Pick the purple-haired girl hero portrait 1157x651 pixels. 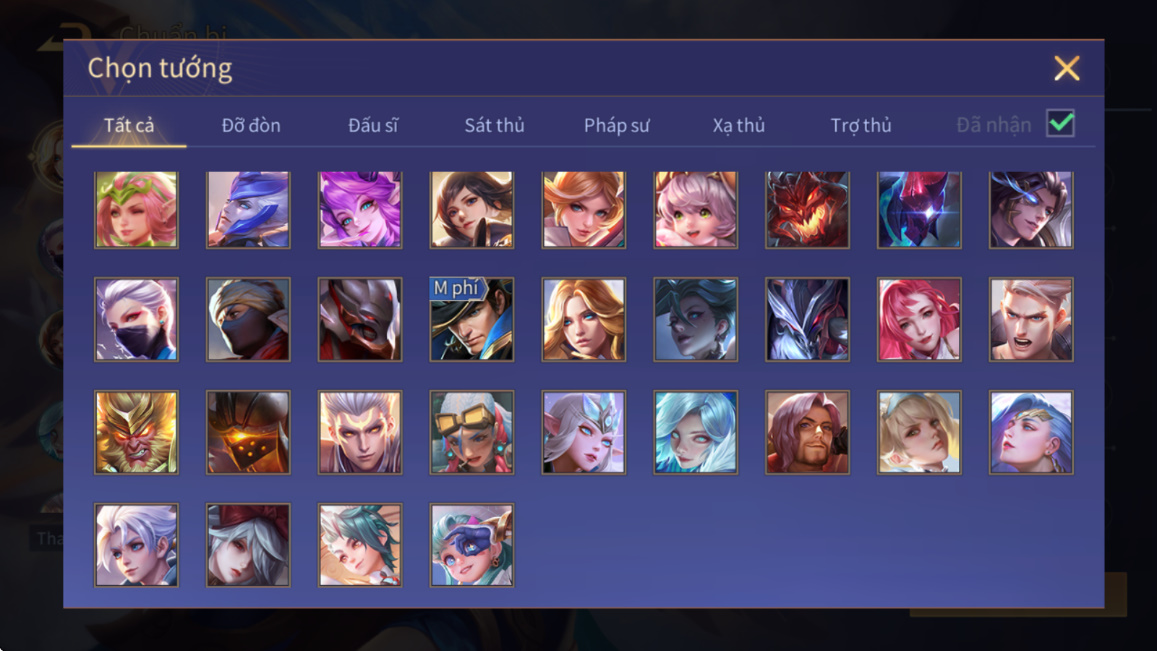pos(360,210)
